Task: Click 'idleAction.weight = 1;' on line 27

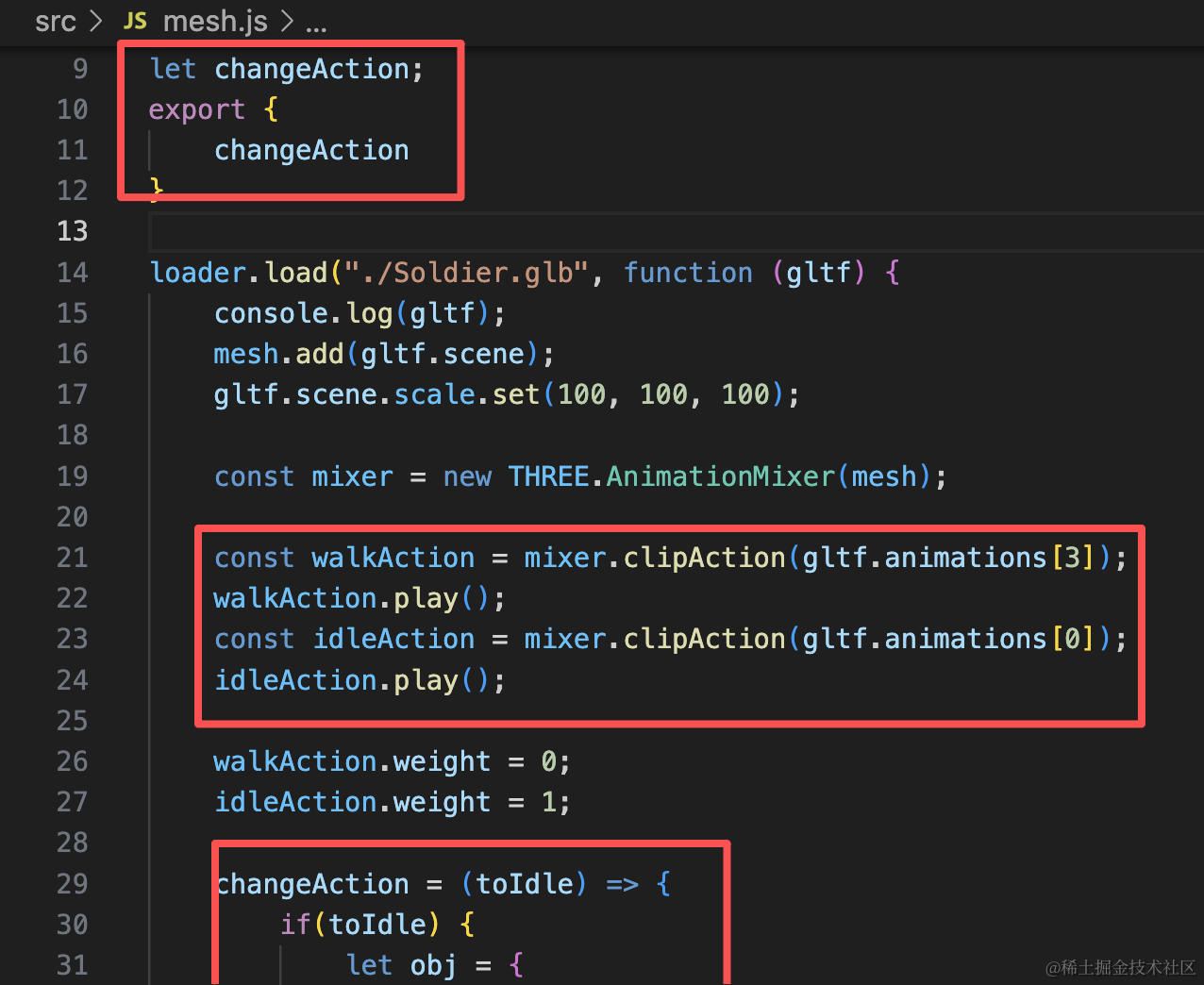Action: 392,802
